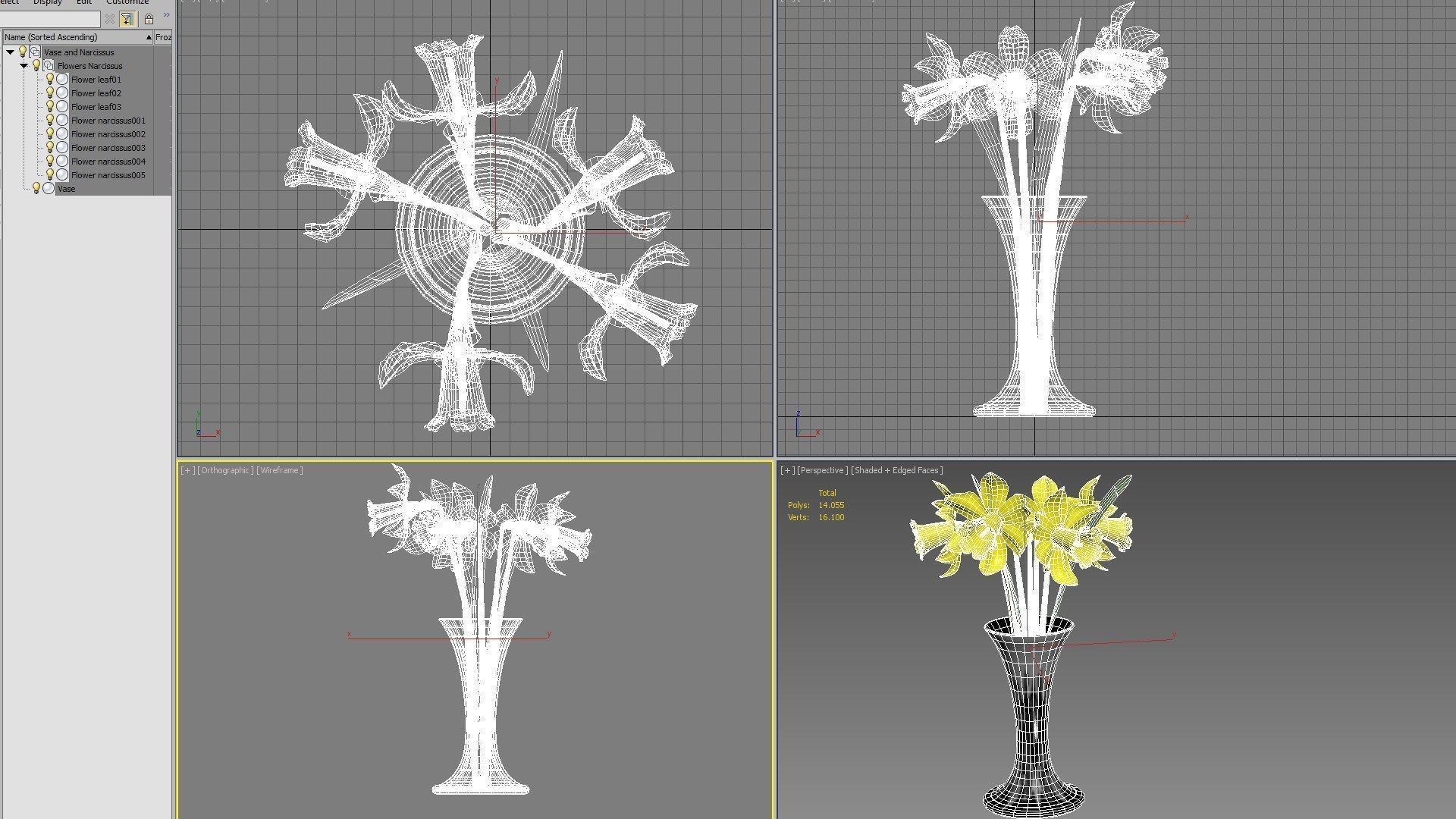This screenshot has width=1456, height=819.
Task: Click the Polys count '14.055' statistic
Action: point(831,505)
